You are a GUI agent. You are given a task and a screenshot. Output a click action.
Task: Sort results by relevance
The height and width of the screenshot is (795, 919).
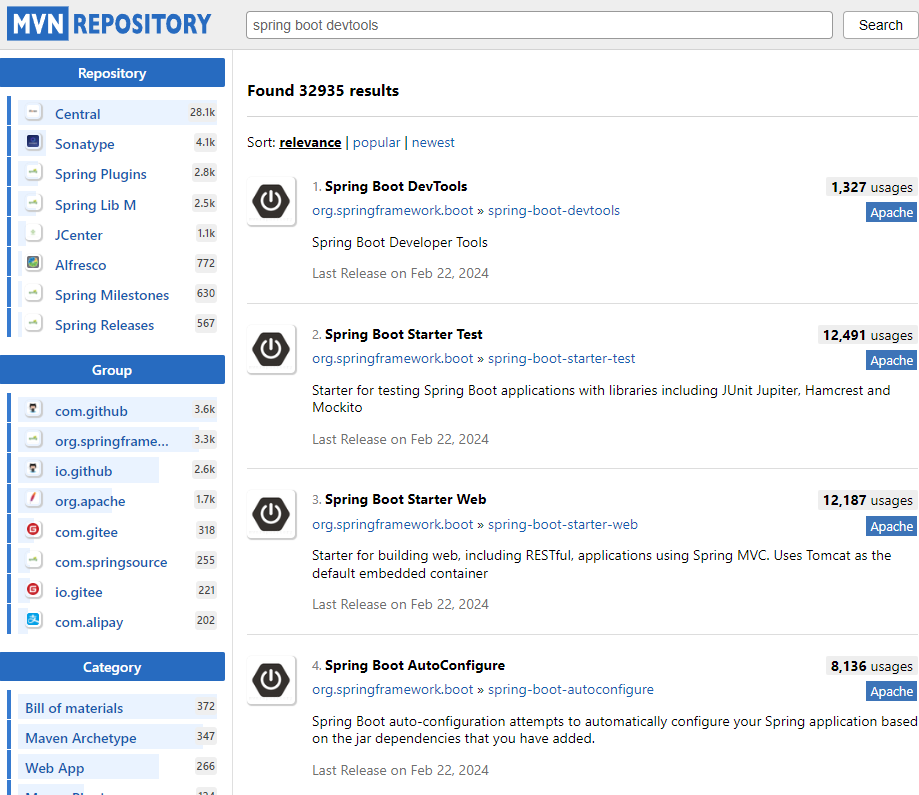click(x=310, y=142)
